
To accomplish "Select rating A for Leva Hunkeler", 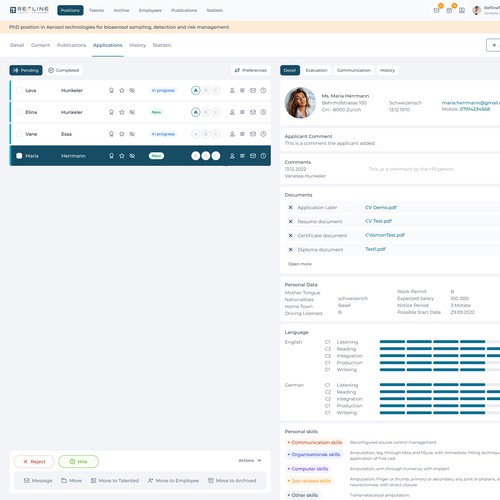I will [x=196, y=90].
